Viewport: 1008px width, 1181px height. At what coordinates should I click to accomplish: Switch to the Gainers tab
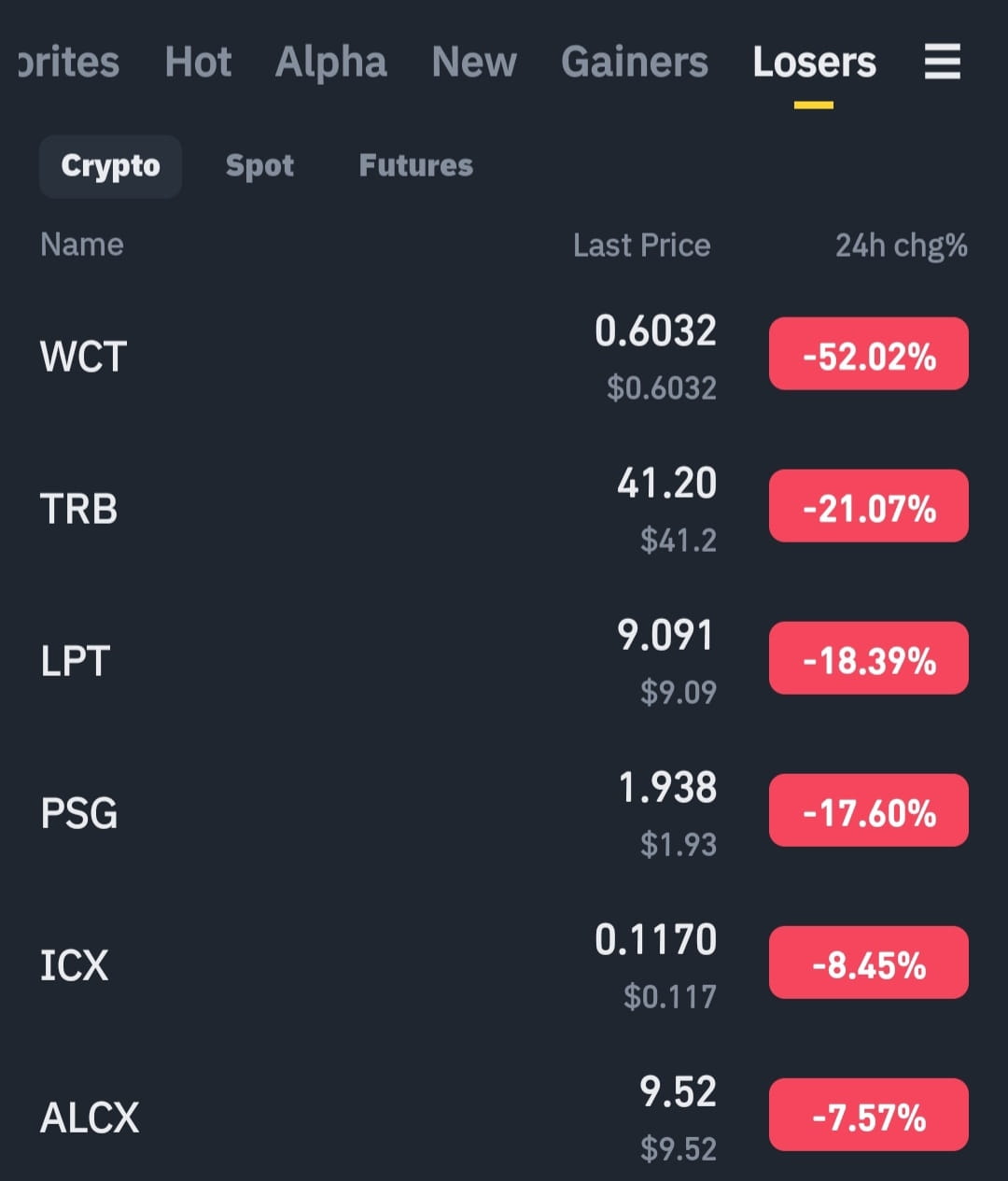pyautogui.click(x=635, y=63)
